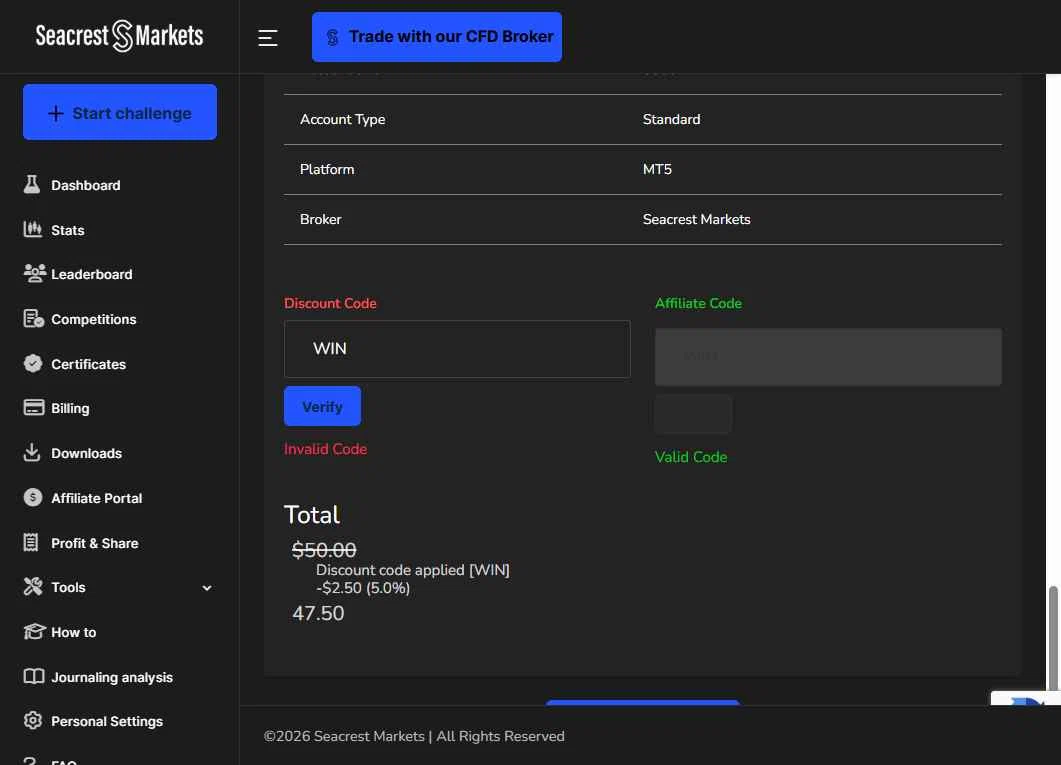
Task: Click the Total heading
Action: click(x=312, y=515)
